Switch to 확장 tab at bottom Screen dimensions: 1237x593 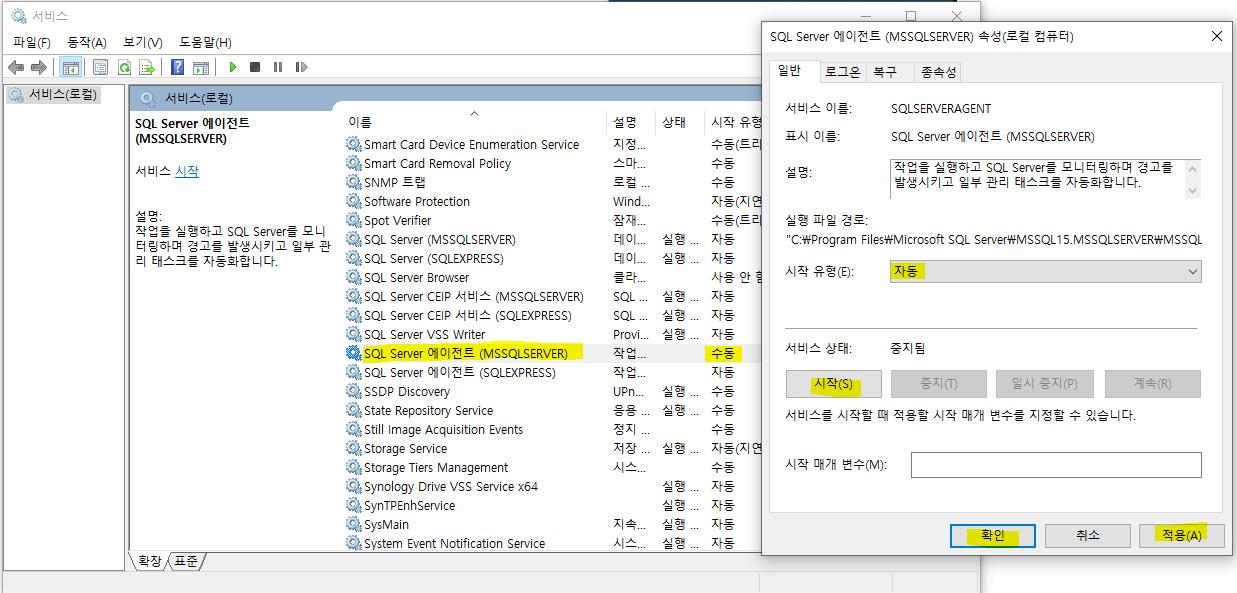(x=149, y=561)
